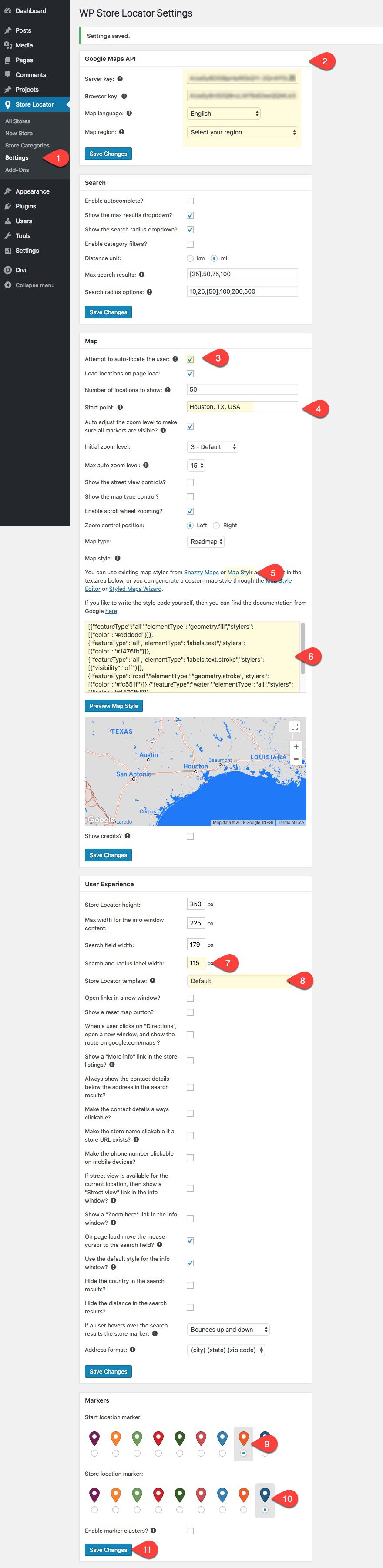Expand the Map type Roadmap dropdown
The height and width of the screenshot is (1568, 383).
206,542
